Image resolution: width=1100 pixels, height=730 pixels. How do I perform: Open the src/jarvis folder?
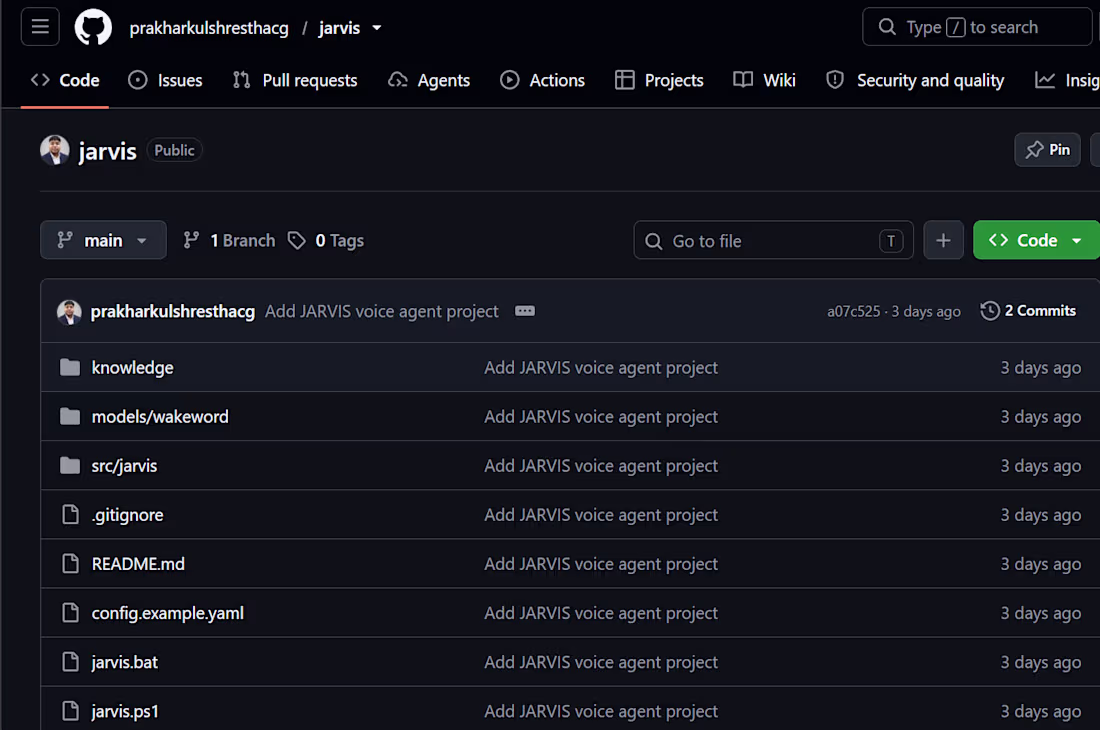click(x=124, y=466)
